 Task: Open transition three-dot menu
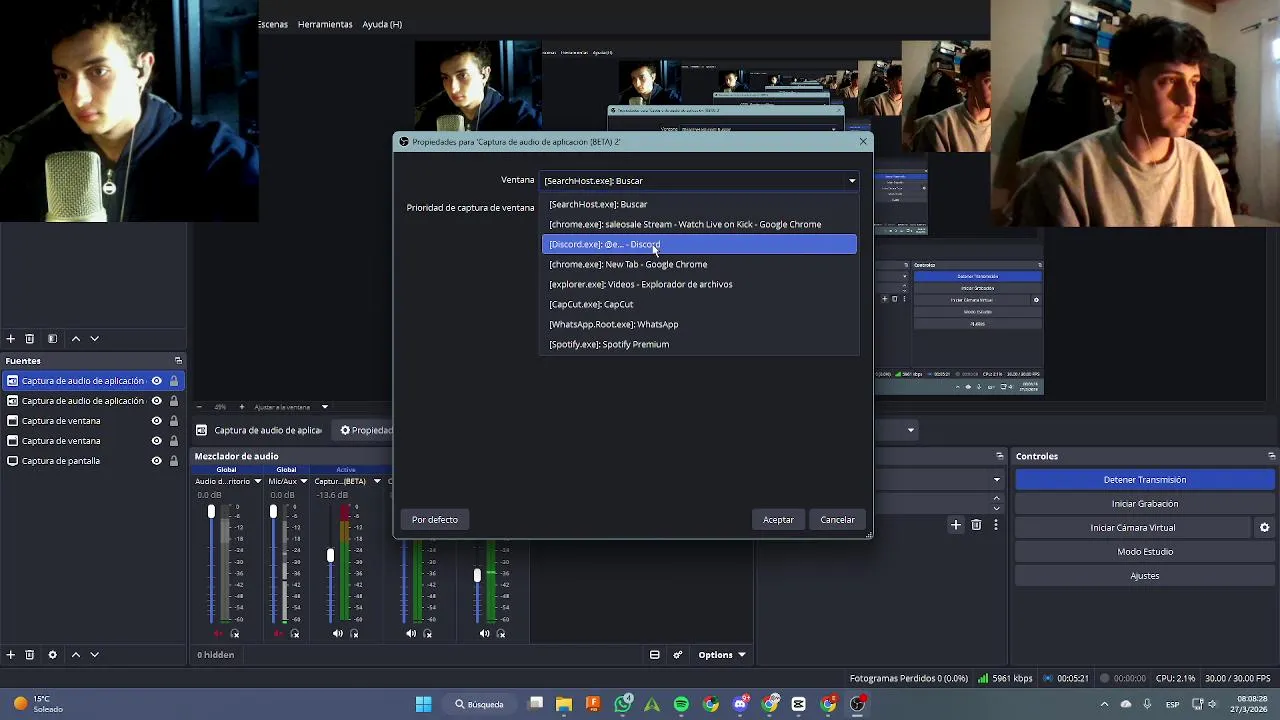995,525
